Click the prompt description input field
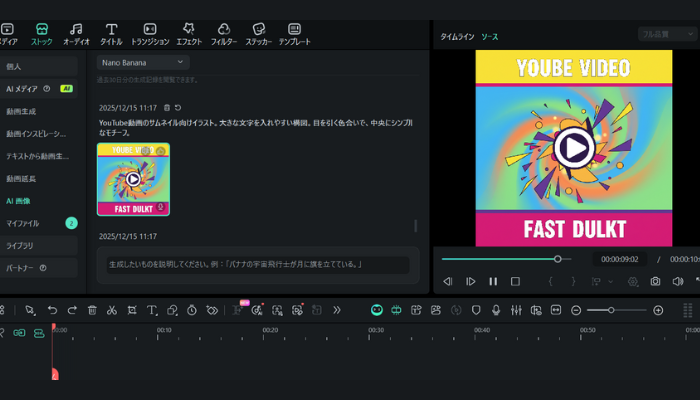The width and height of the screenshot is (700, 400). point(258,265)
